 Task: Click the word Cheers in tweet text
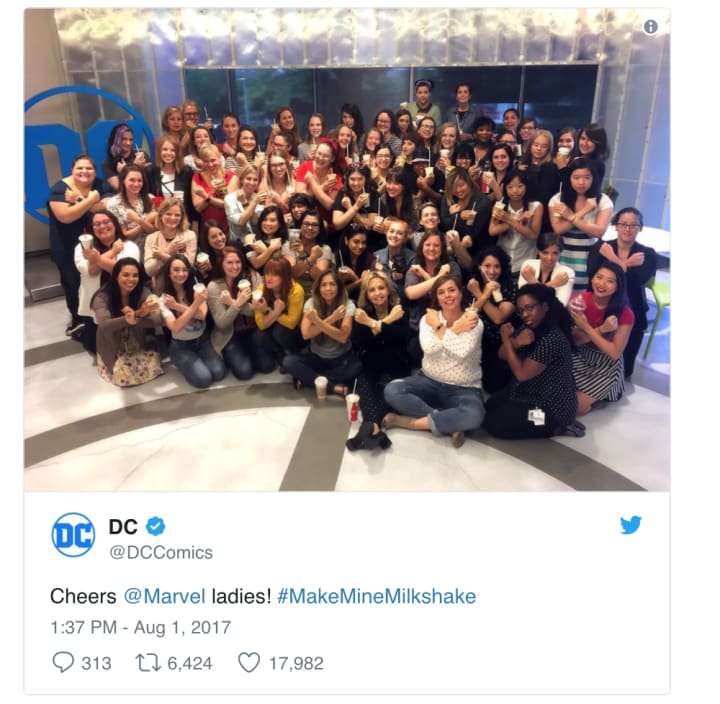[83, 597]
